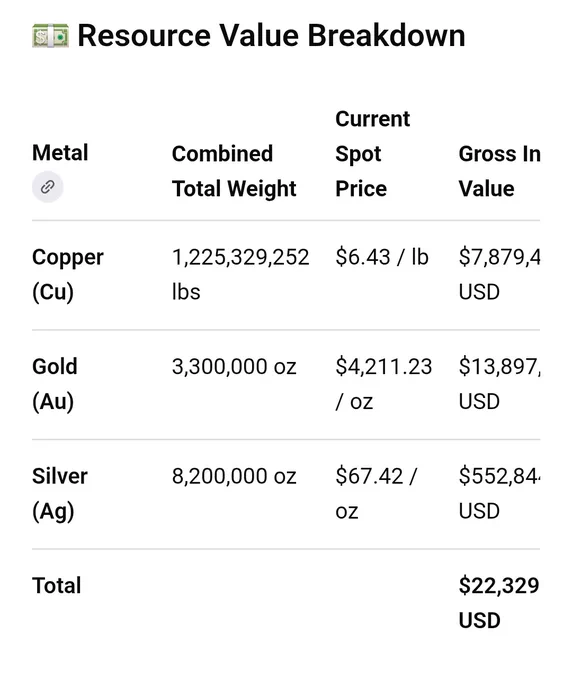Click the 1,225,329,252 lbs copper weight
Viewport: 572px width, 680px height.
click(x=241, y=274)
